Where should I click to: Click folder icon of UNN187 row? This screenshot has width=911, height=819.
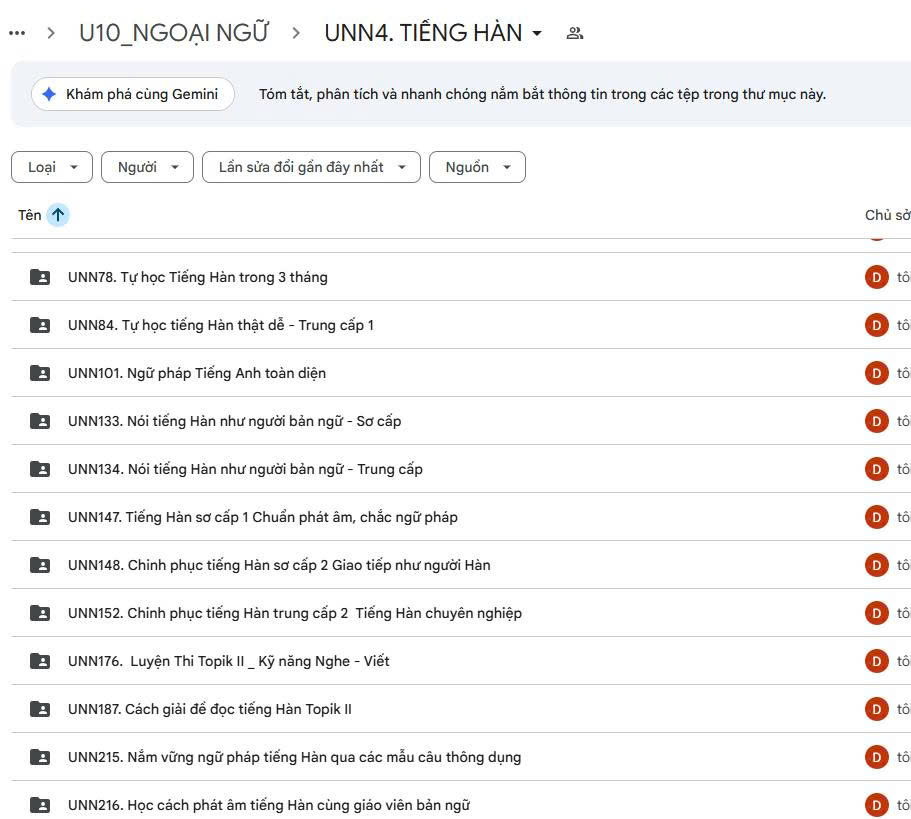click(40, 709)
